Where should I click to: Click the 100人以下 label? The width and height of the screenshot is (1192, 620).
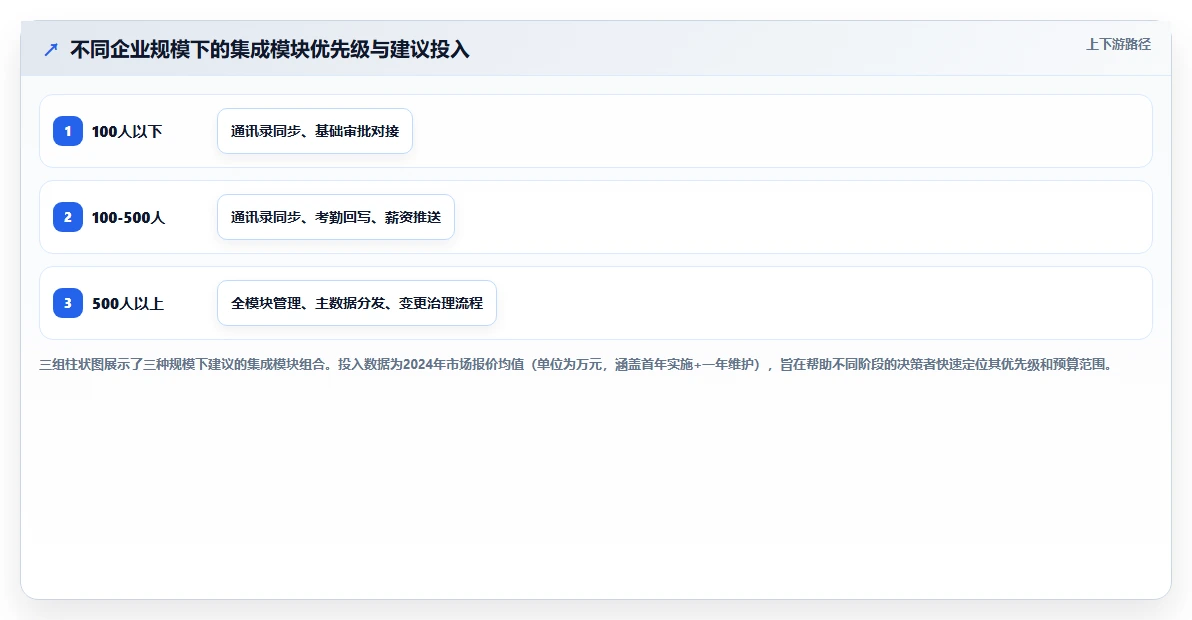(127, 131)
